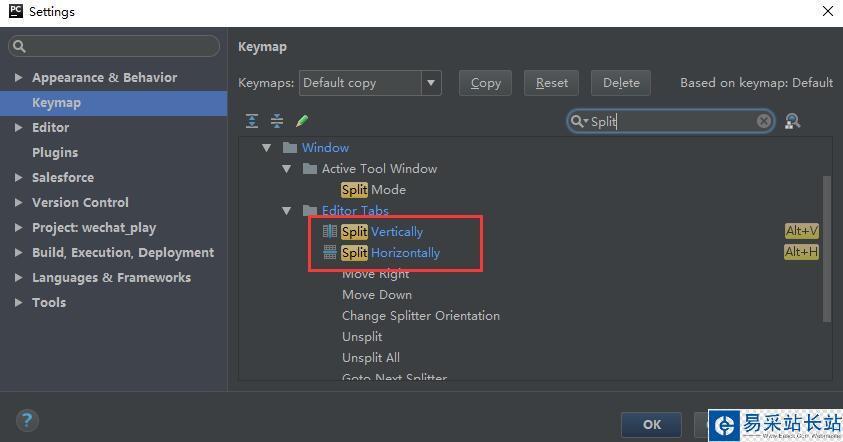The height and width of the screenshot is (442, 843).
Task: Expand the Version Control section
Action: coord(18,202)
